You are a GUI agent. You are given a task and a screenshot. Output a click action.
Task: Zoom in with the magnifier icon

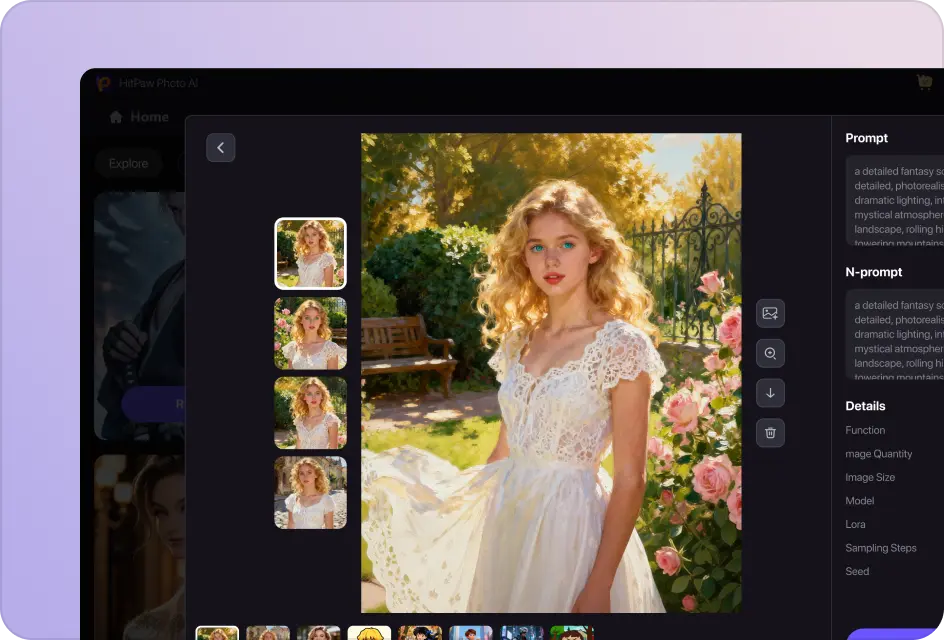click(770, 353)
